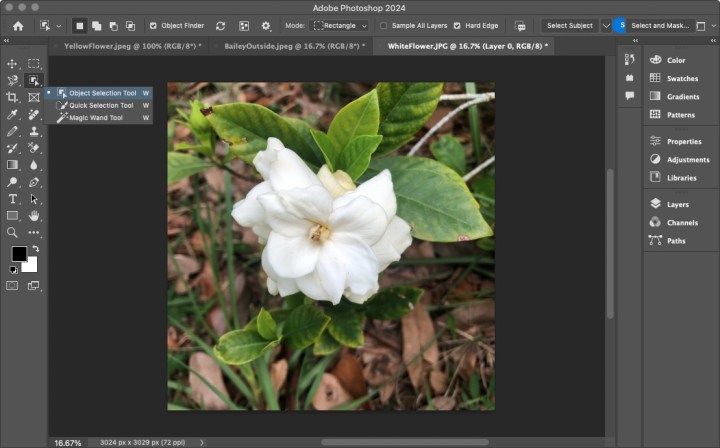This screenshot has width=720, height=448.
Task: Pick the Type tool in toolbar
Action: tap(13, 199)
